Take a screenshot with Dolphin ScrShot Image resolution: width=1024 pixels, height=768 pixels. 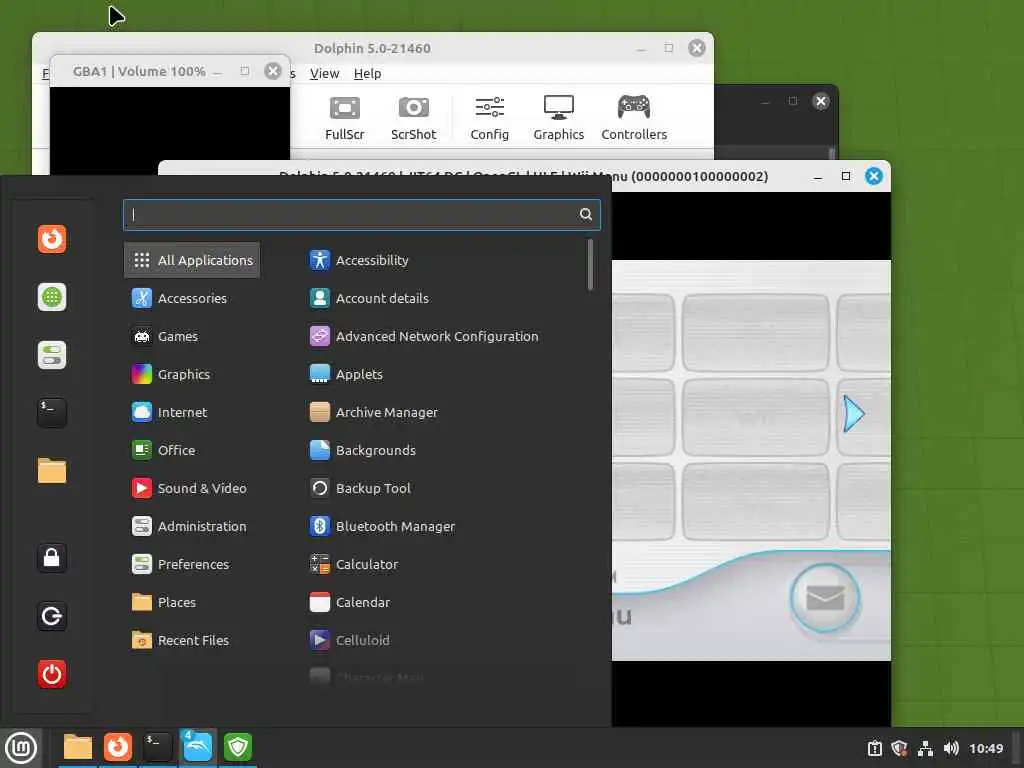[413, 118]
